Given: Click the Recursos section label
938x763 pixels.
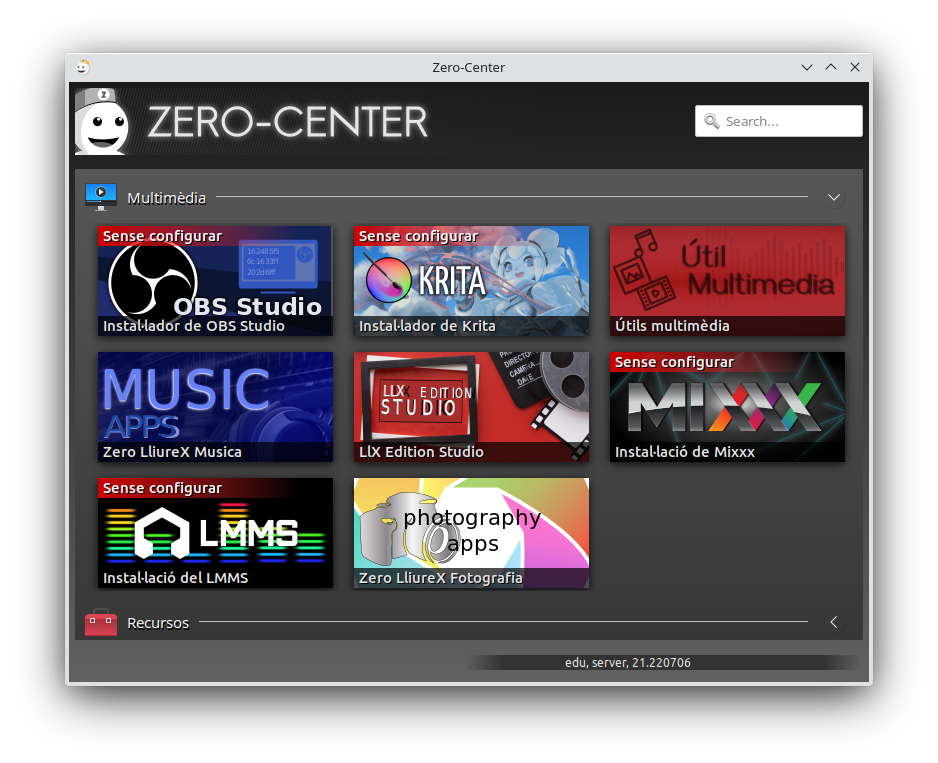Looking at the screenshot, I should 158,623.
